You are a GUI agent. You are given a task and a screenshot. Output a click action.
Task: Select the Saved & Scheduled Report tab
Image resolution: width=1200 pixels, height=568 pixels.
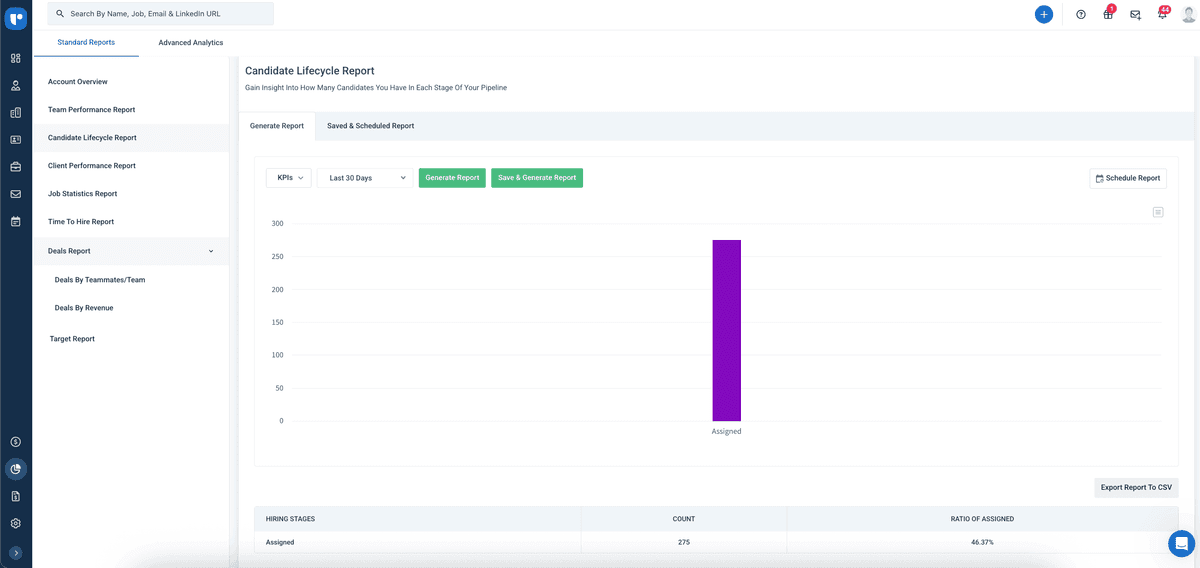370,126
